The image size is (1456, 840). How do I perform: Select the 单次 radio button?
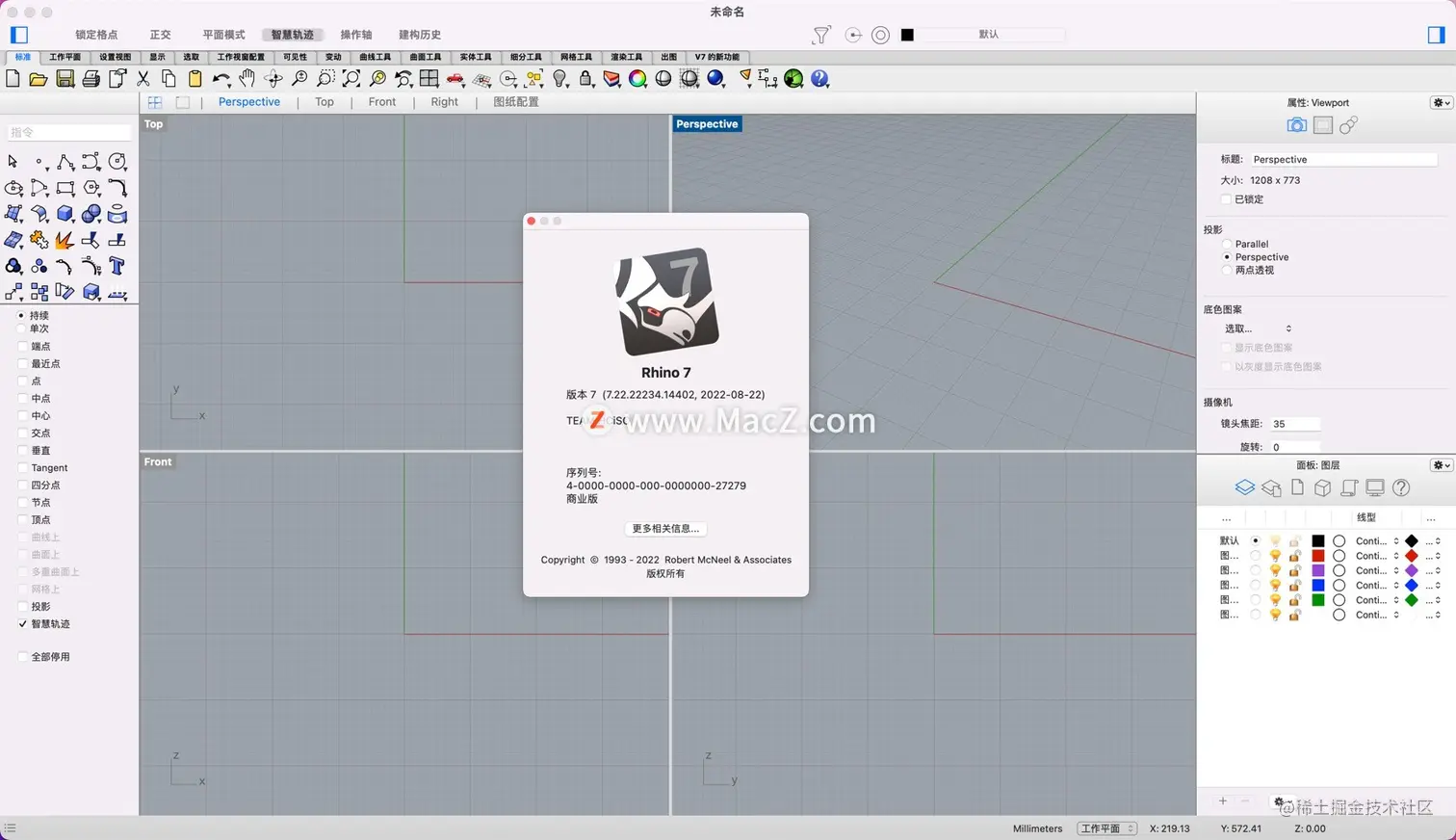click(x=21, y=329)
